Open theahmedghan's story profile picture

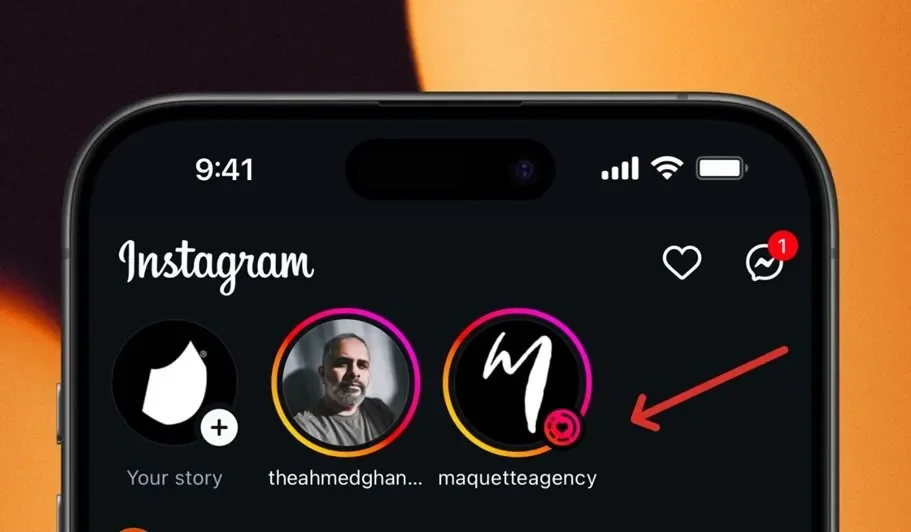346,382
